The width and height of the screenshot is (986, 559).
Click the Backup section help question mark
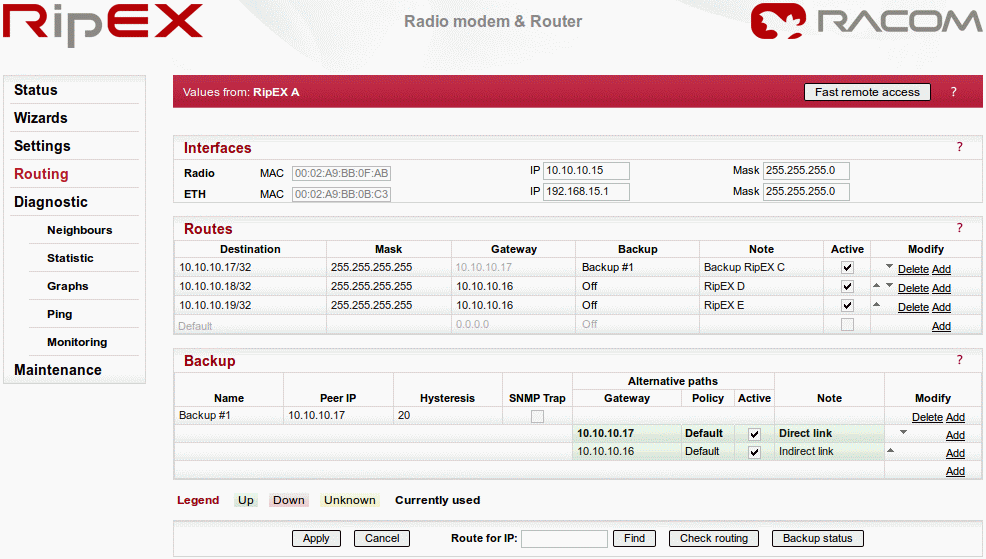click(x=959, y=360)
